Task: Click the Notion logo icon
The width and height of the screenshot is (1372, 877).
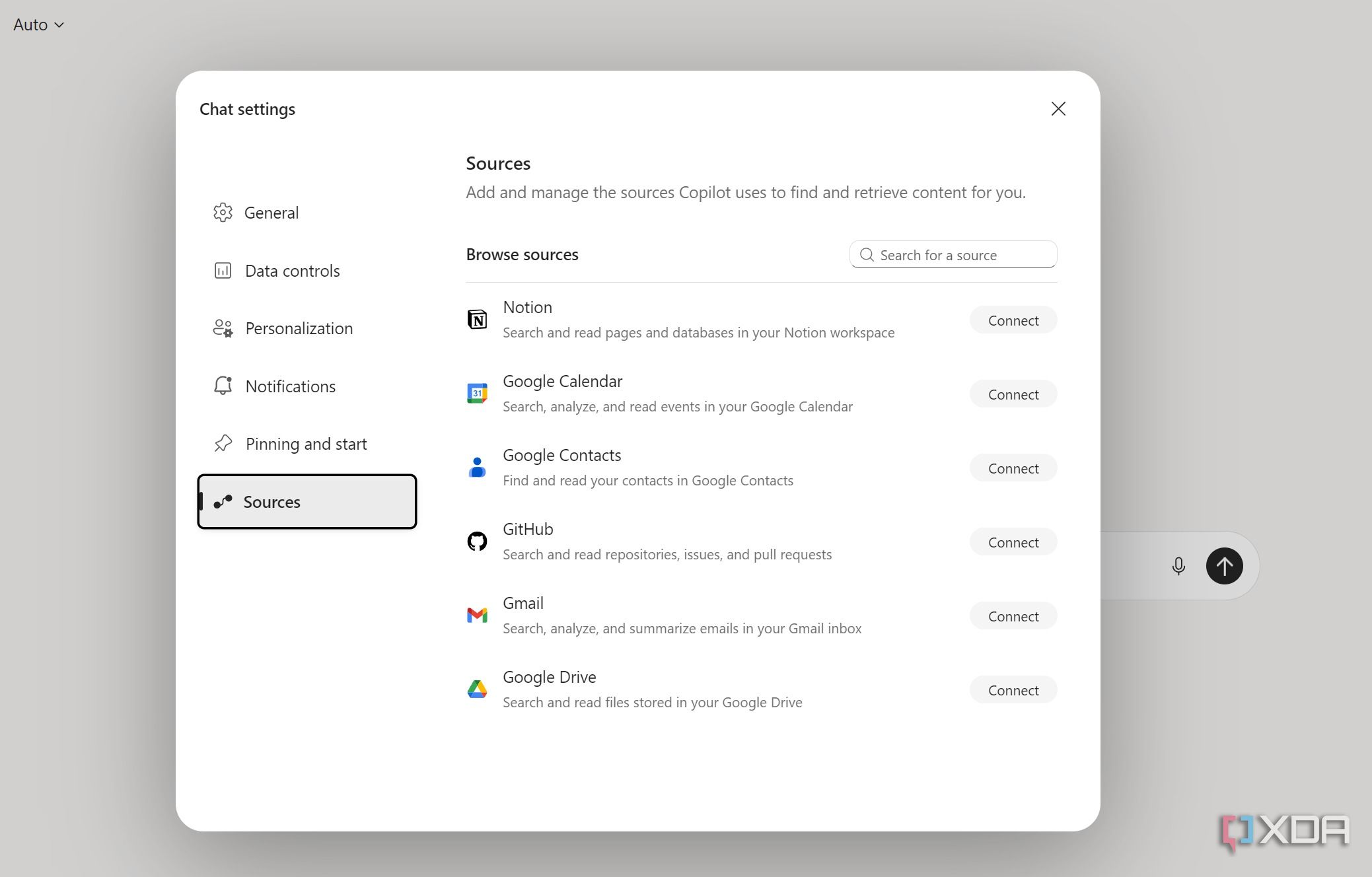Action: [477, 320]
